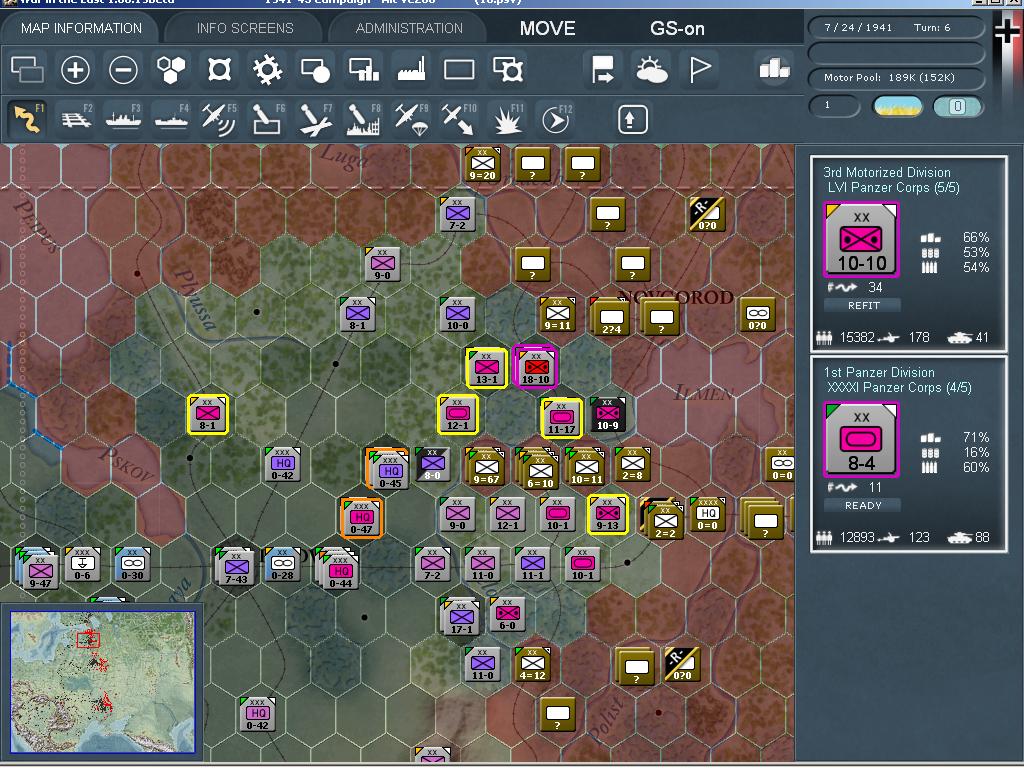
Task: Select the F3 naval transport ship icon
Action: coord(124,120)
